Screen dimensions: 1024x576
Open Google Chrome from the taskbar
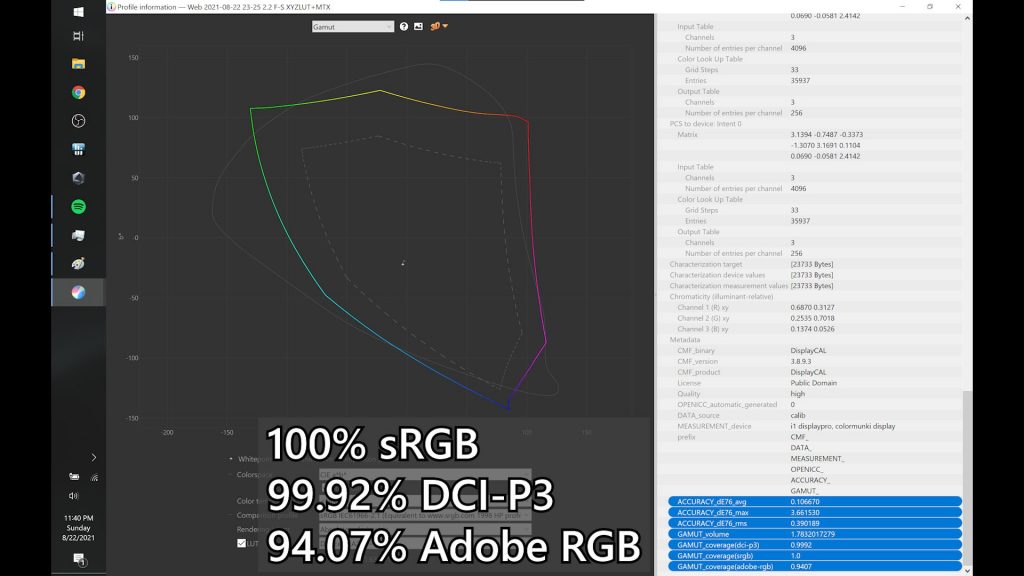tap(78, 93)
